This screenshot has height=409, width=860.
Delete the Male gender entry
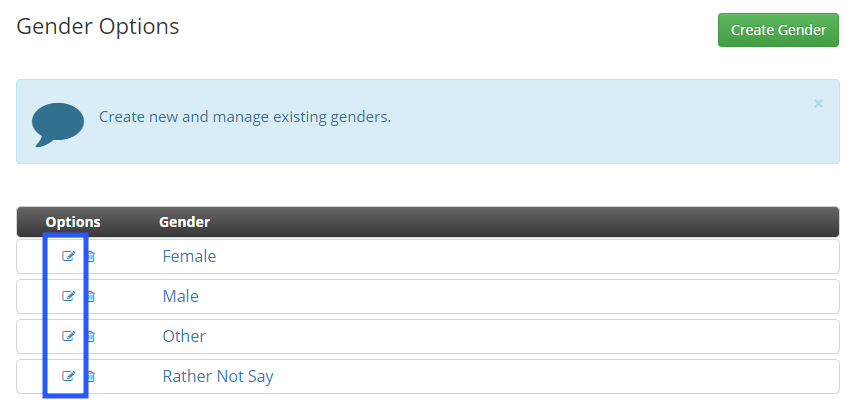(91, 296)
